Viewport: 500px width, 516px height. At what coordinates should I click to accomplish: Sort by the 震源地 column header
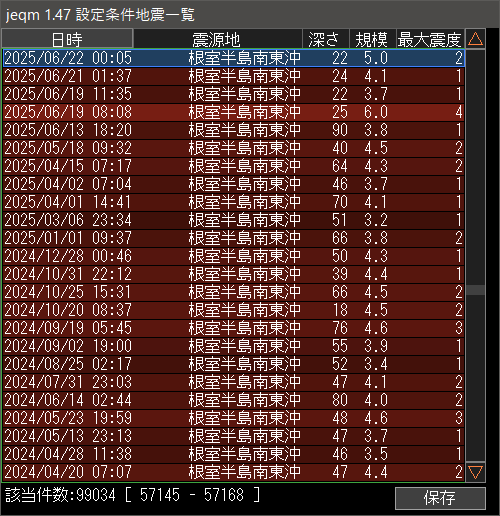(217, 39)
